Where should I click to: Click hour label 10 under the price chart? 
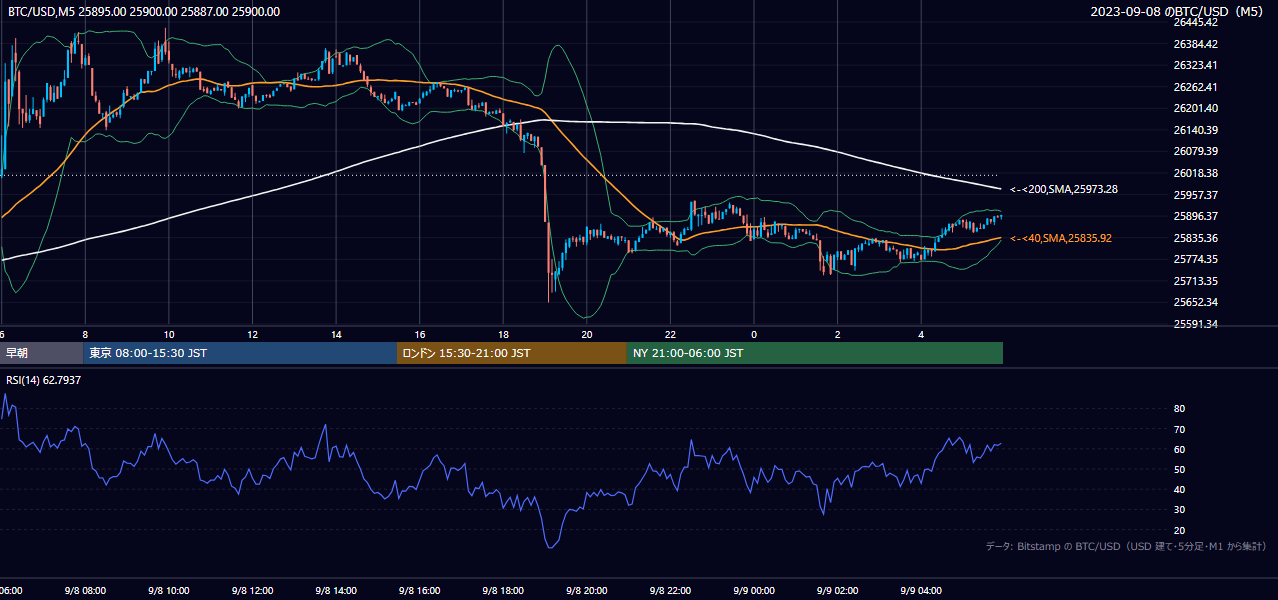(169, 334)
